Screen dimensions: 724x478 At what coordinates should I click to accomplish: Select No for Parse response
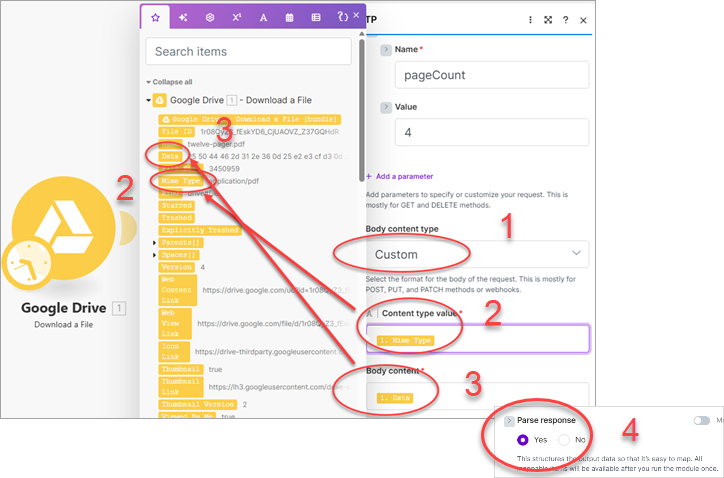[x=565, y=439]
